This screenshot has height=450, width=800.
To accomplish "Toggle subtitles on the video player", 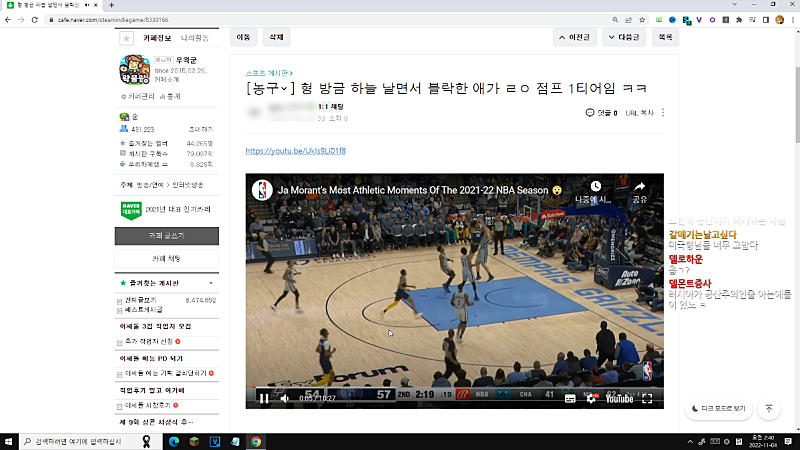I will point(569,398).
